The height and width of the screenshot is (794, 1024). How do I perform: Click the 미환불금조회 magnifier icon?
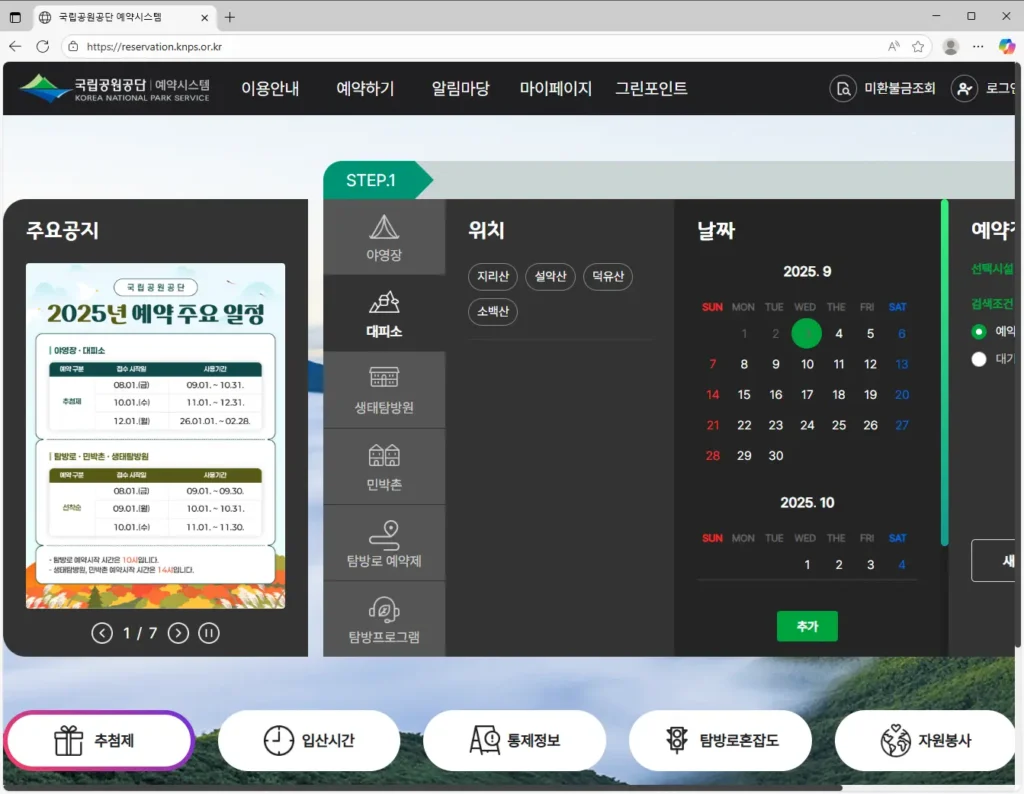[843, 89]
